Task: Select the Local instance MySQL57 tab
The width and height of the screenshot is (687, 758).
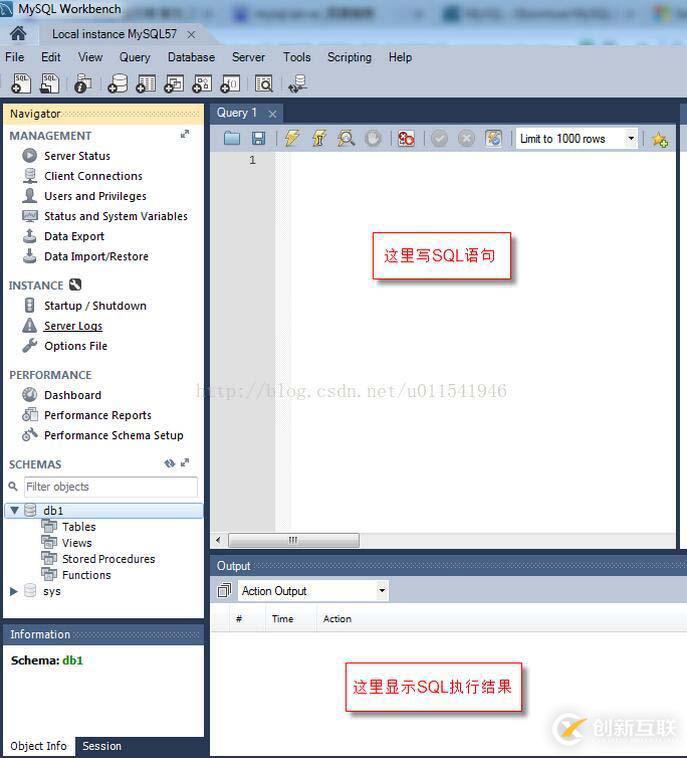Action: [115, 34]
